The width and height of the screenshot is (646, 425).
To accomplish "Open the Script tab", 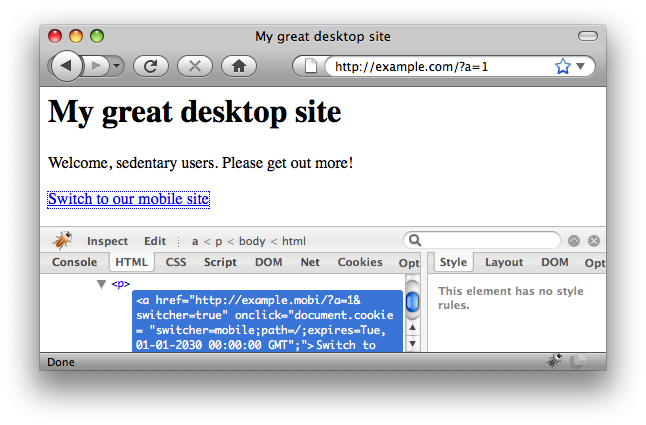I will pos(220,262).
